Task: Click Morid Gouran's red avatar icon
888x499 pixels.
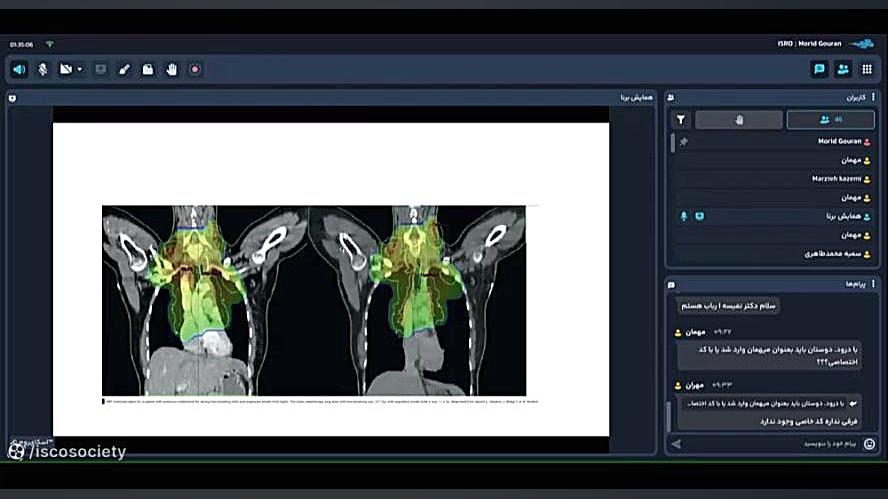Action: tap(867, 142)
